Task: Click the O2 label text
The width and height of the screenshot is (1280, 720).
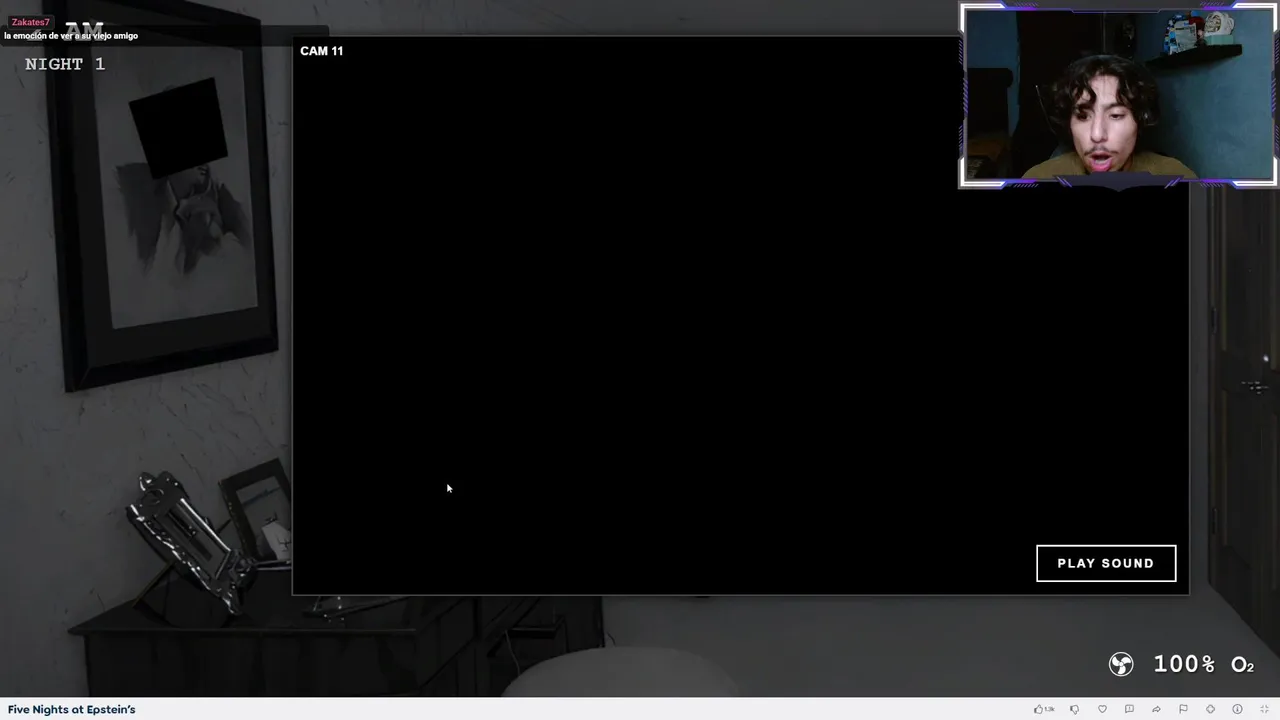Action: coord(1242,665)
